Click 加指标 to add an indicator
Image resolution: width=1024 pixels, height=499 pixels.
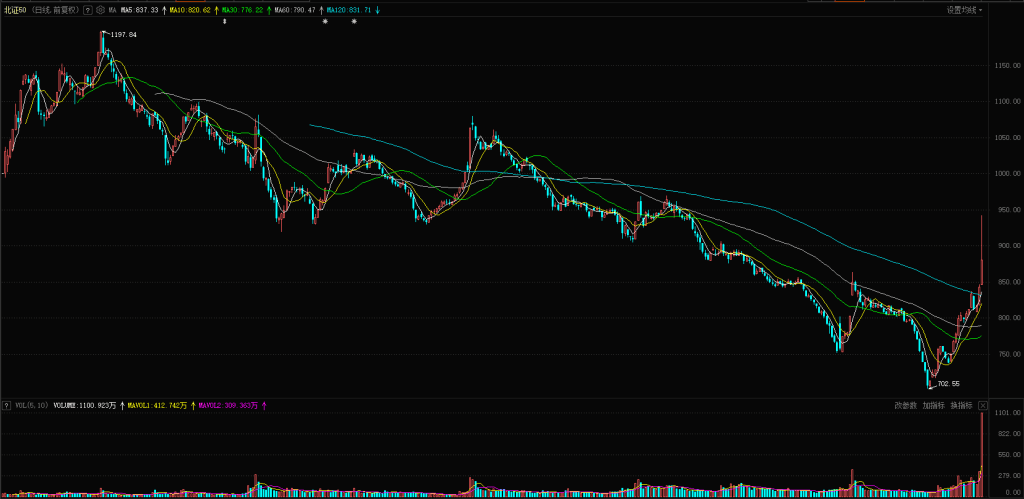point(933,406)
